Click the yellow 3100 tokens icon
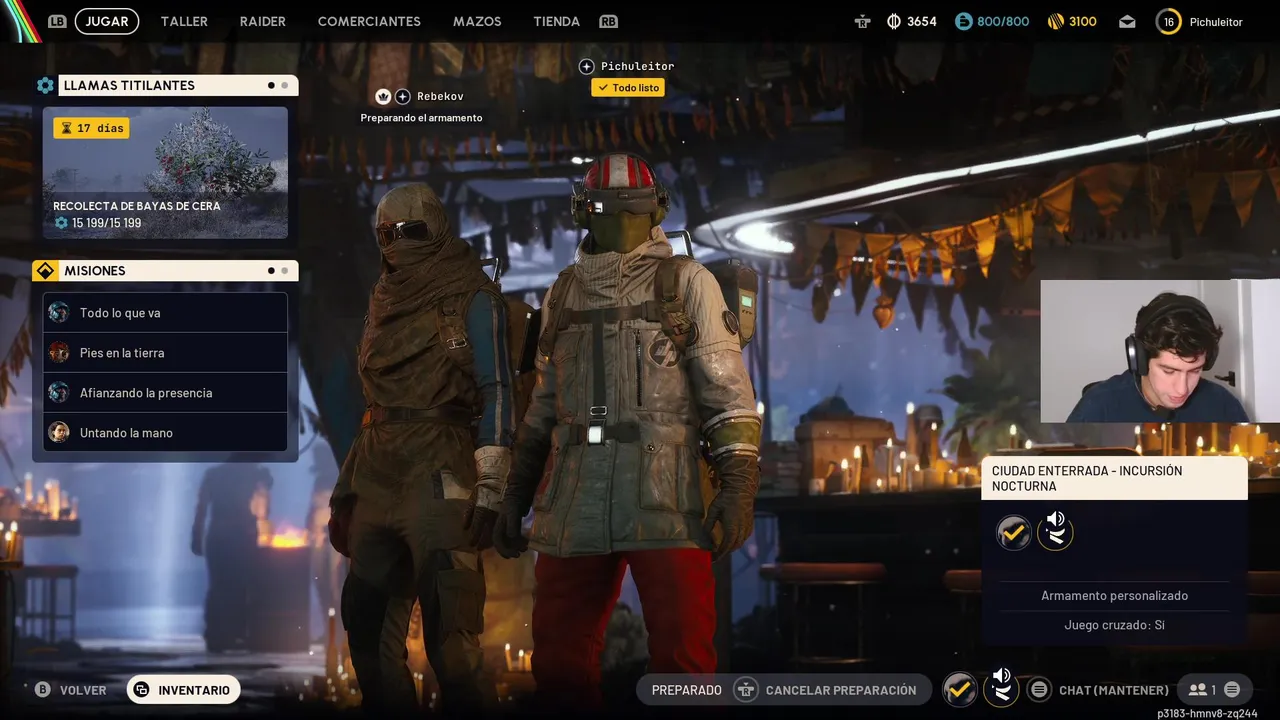 pyautogui.click(x=1055, y=21)
